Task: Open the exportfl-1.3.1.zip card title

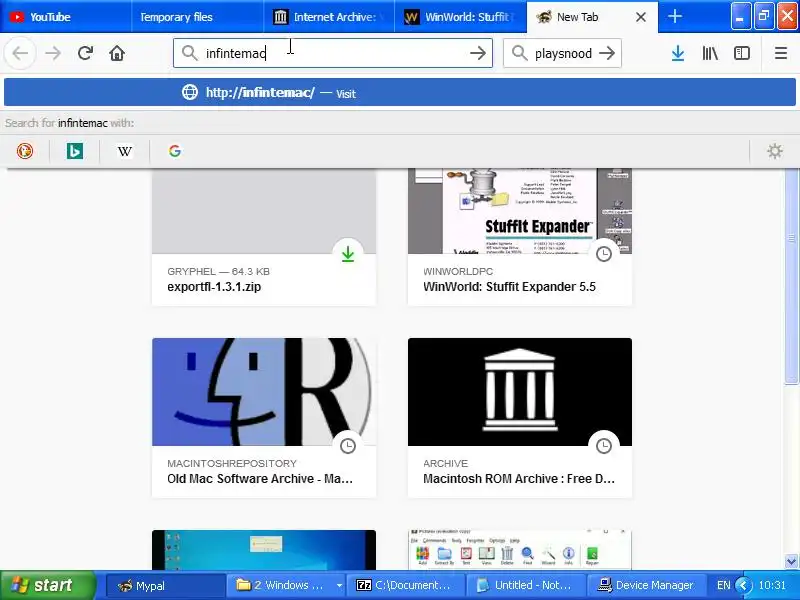Action: point(214,287)
